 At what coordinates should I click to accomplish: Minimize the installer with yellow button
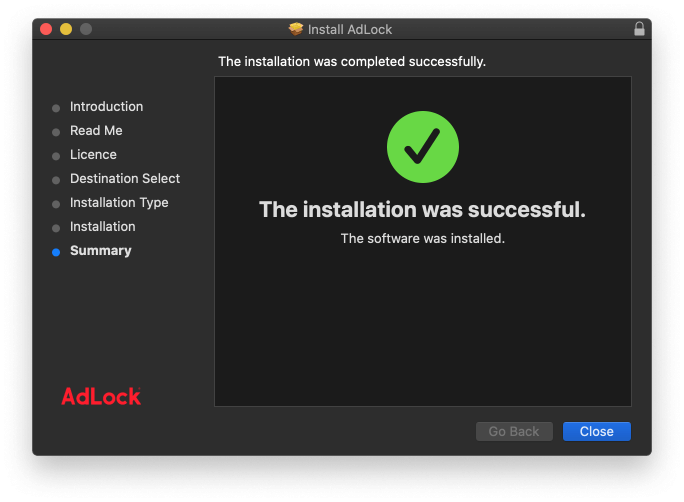[x=66, y=29]
